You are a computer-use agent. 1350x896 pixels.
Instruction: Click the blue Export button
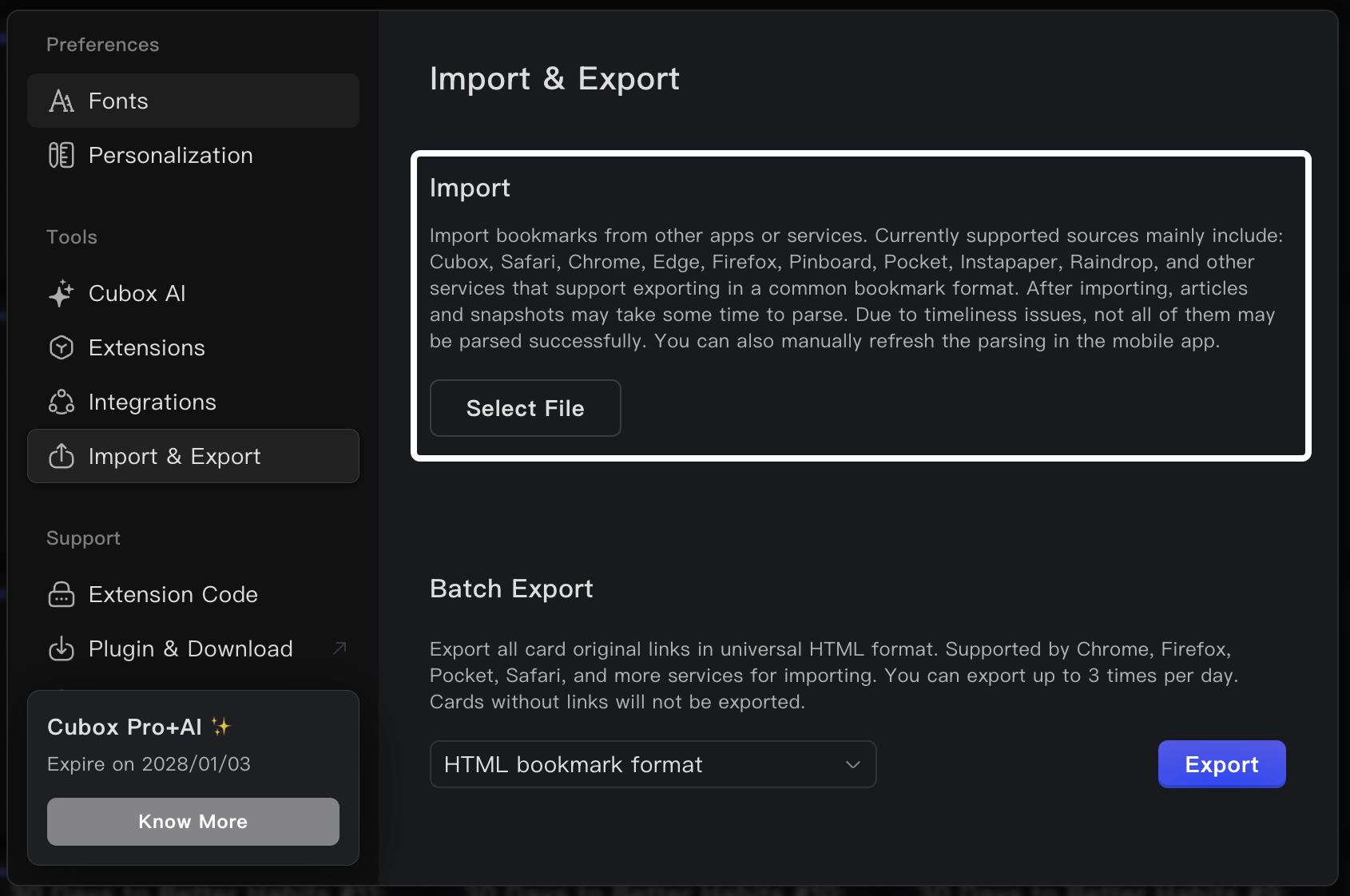pos(1221,764)
